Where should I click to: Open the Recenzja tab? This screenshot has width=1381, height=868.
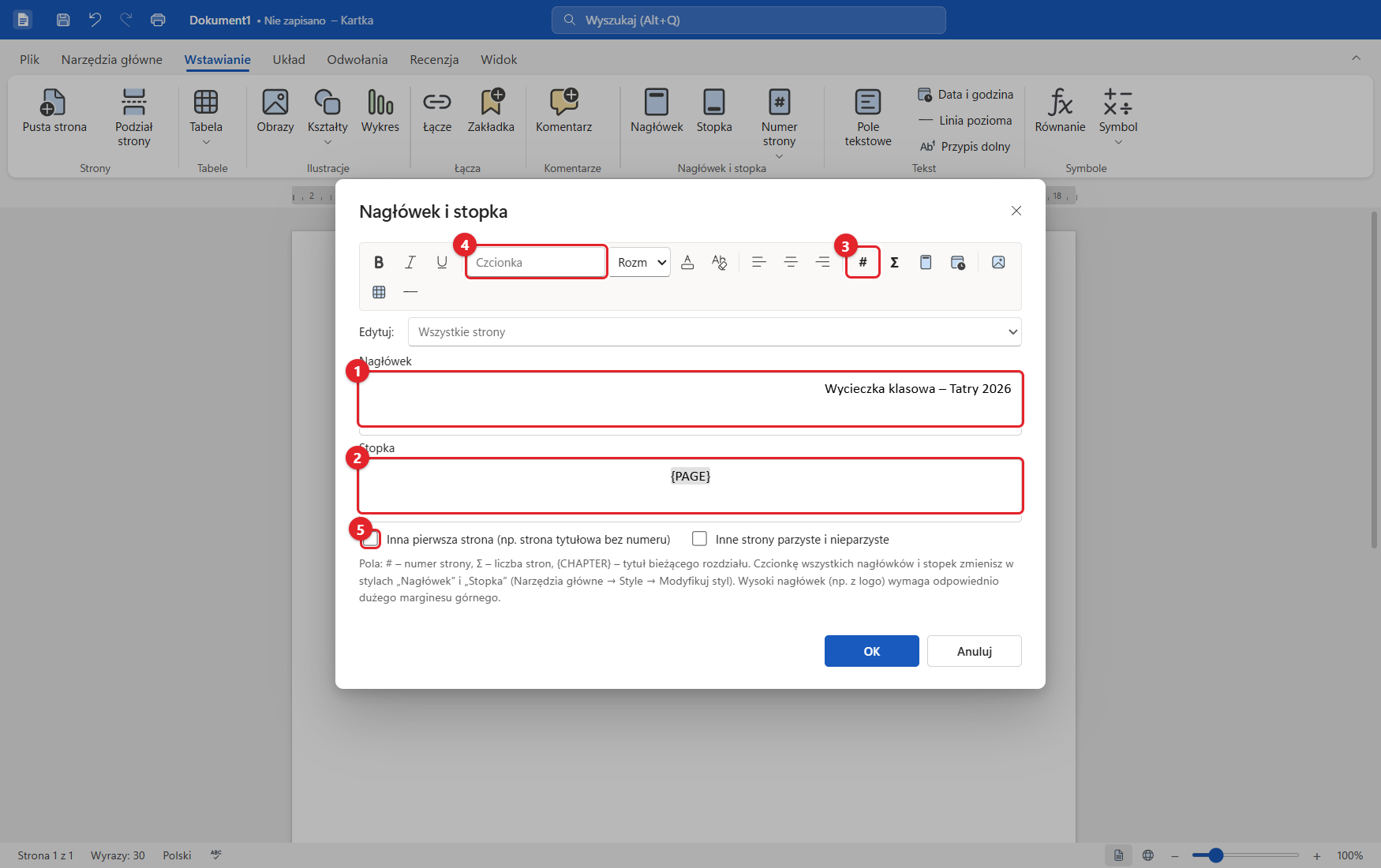[x=434, y=59]
